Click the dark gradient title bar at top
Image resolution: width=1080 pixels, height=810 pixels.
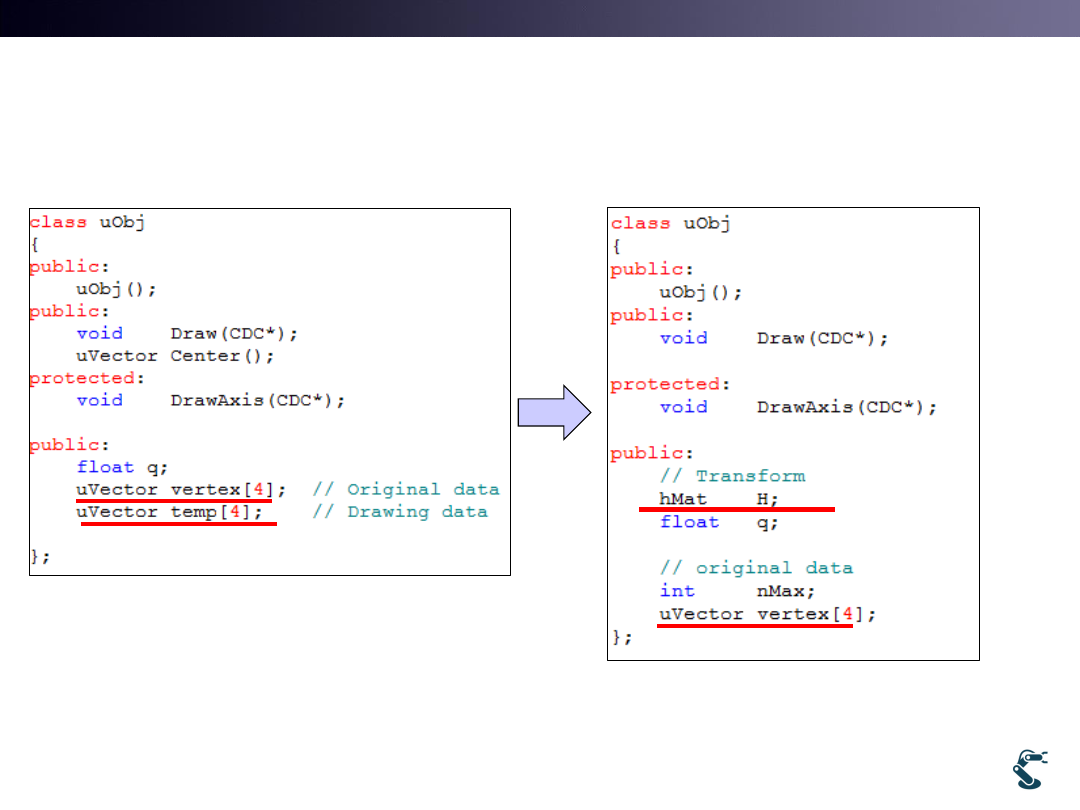tap(540, 18)
